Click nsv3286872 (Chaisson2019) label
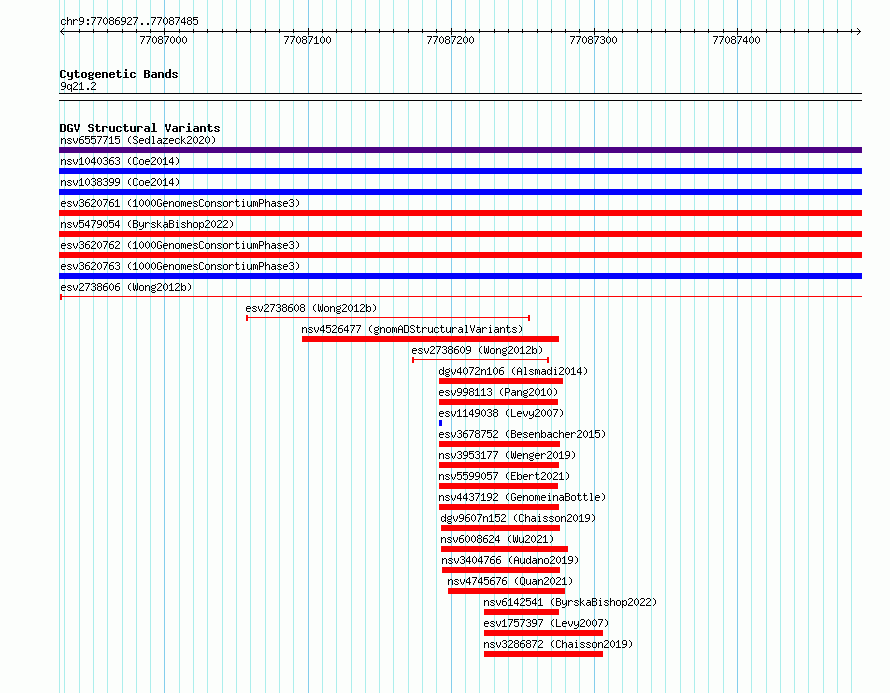Image resolution: width=890 pixels, height=693 pixels. [558, 644]
